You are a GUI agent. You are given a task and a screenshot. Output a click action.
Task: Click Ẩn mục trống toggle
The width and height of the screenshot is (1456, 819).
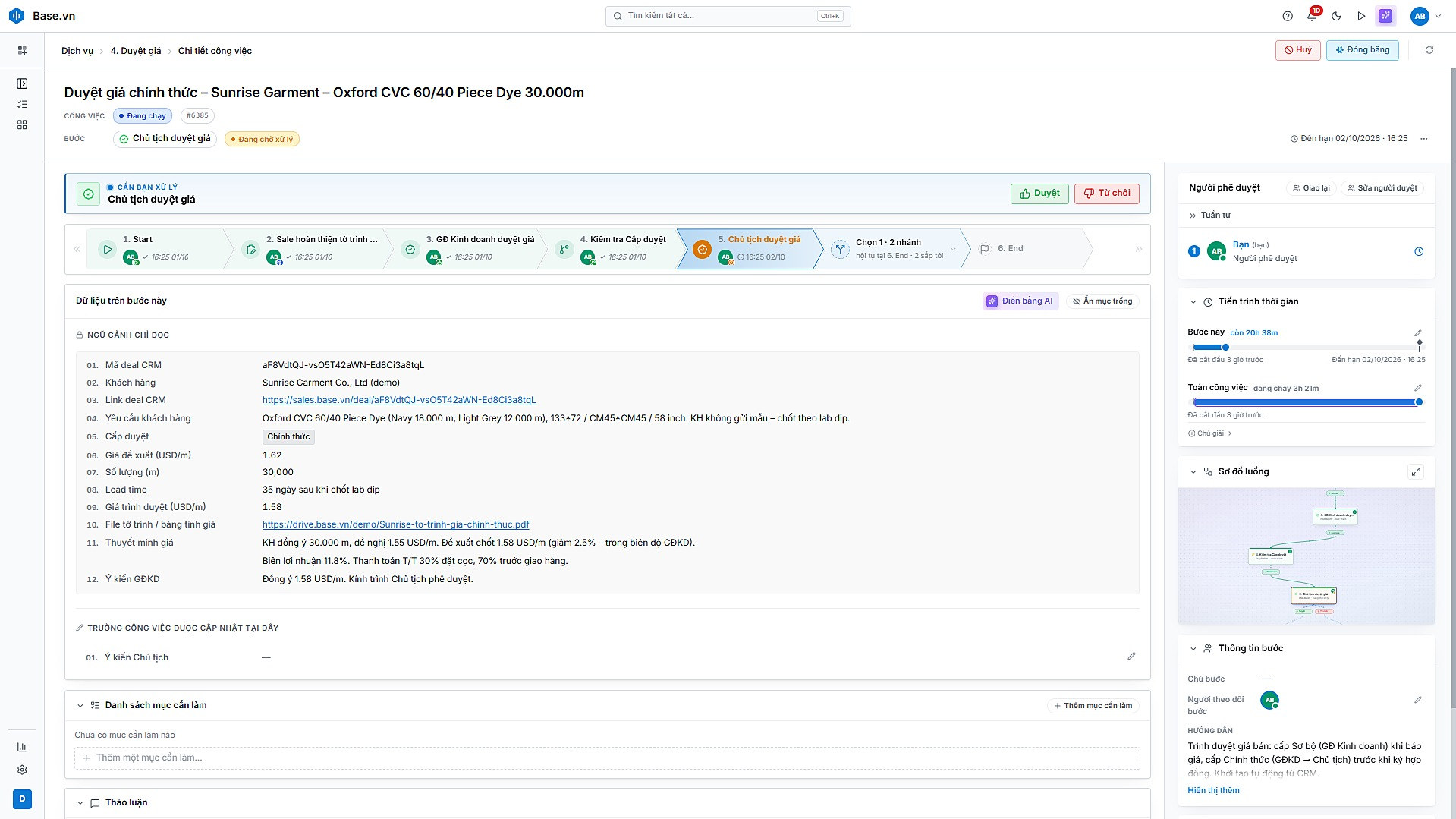coord(1102,301)
